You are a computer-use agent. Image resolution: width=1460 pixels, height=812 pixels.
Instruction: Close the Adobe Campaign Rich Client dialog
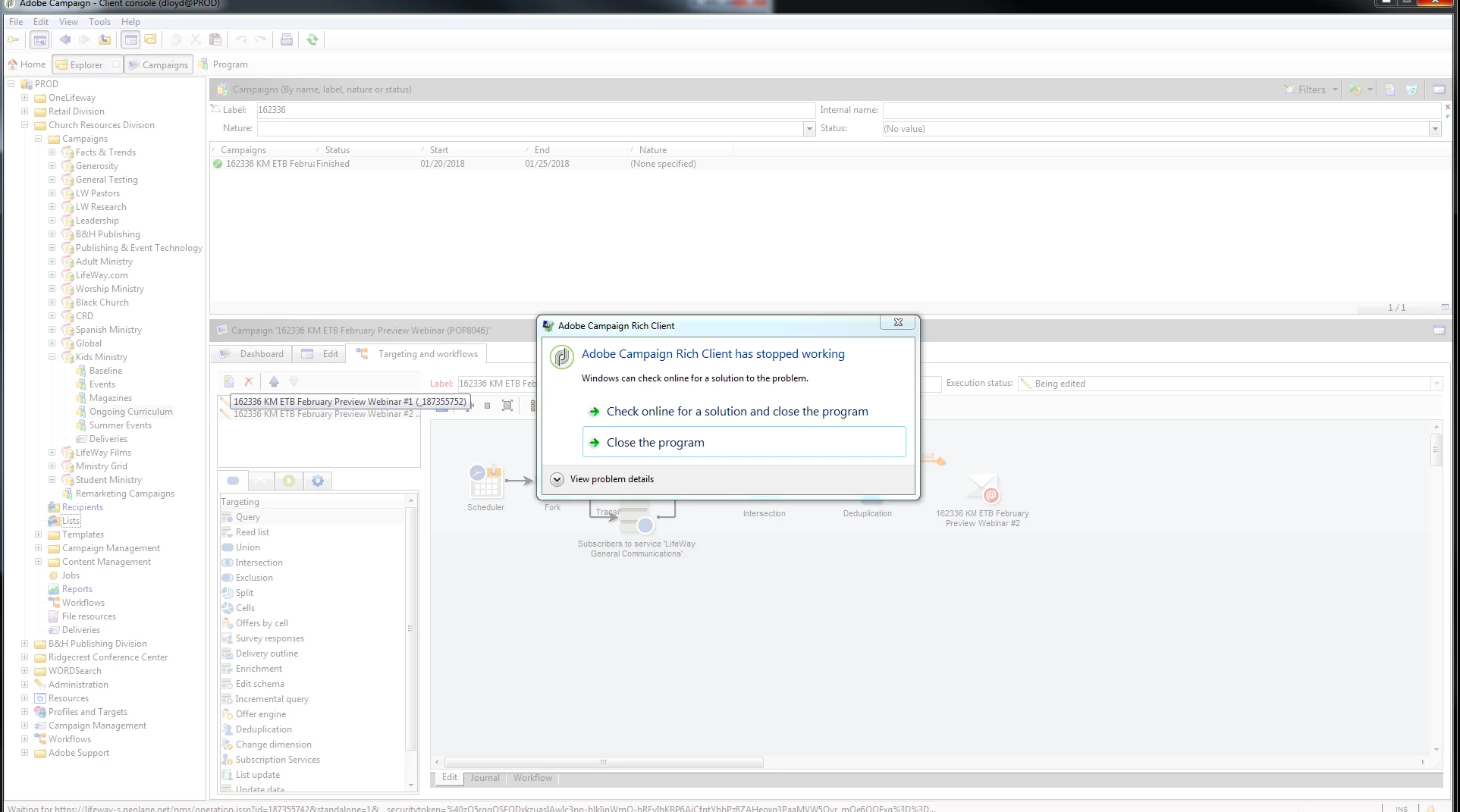[x=898, y=323]
